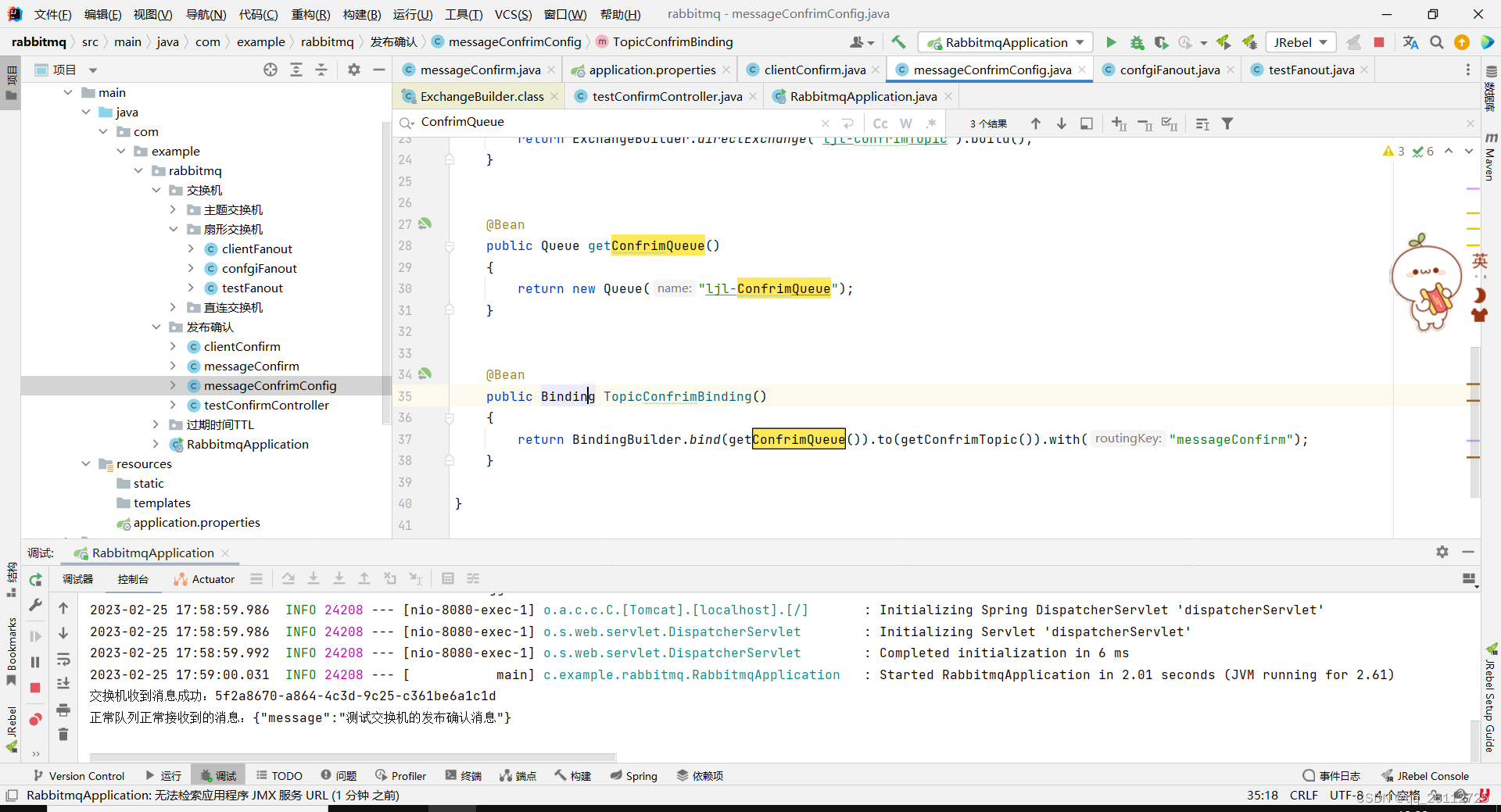The width and height of the screenshot is (1501, 812).
Task: Open JRebel Console tool window
Action: pyautogui.click(x=1425, y=776)
